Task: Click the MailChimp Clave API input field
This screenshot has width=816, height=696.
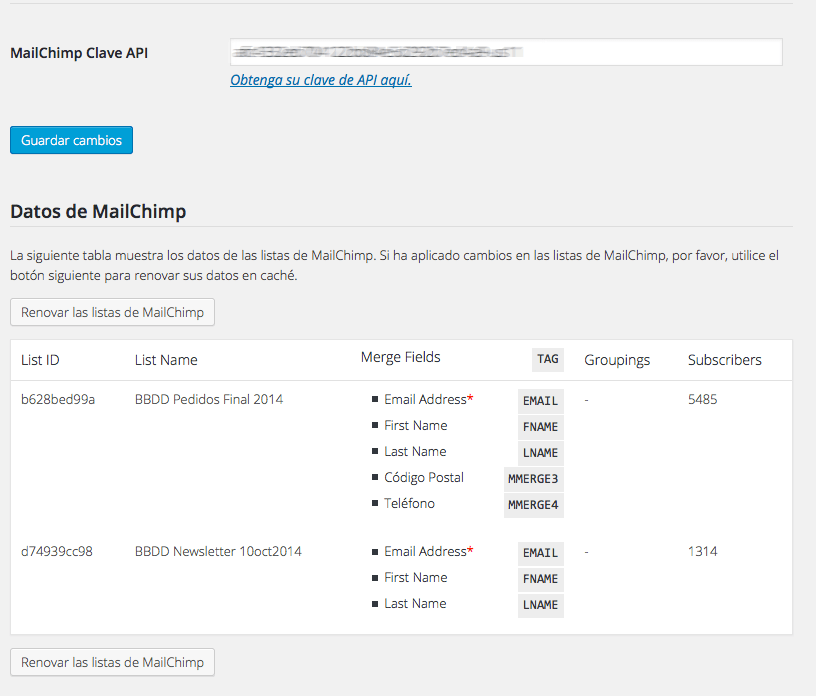Action: (506, 52)
